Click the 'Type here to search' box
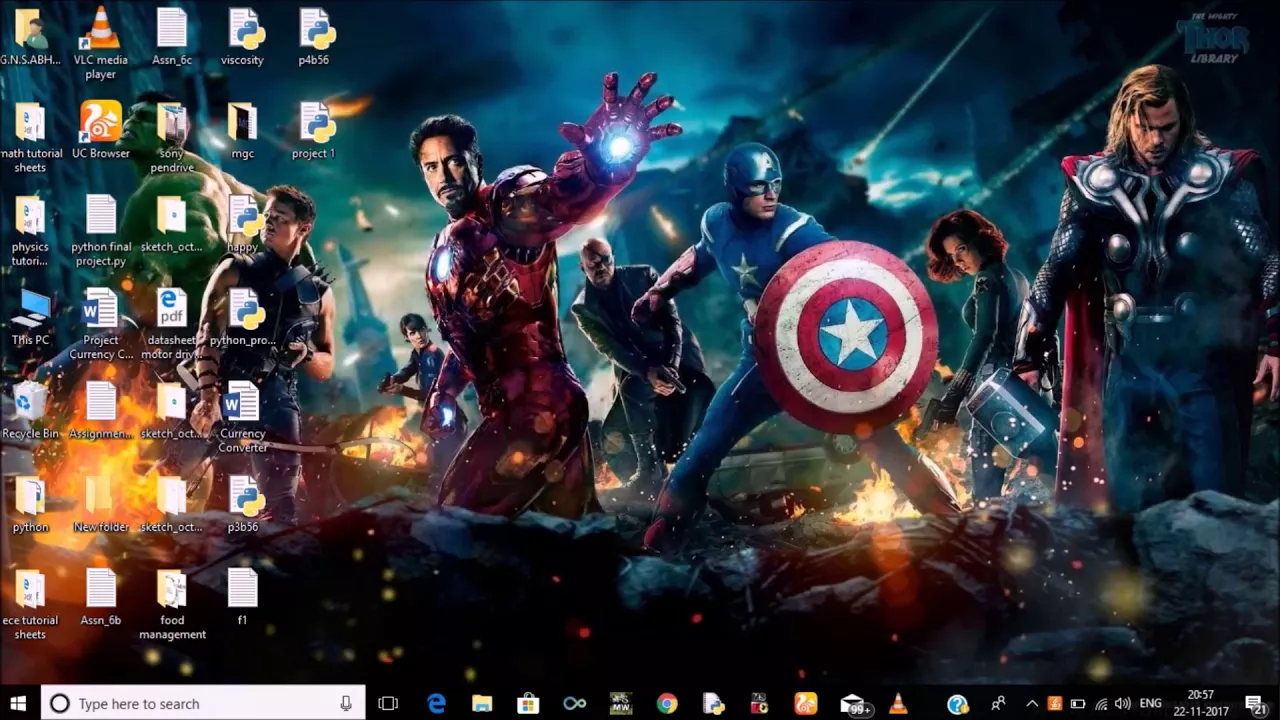This screenshot has width=1280, height=720. tap(203, 703)
